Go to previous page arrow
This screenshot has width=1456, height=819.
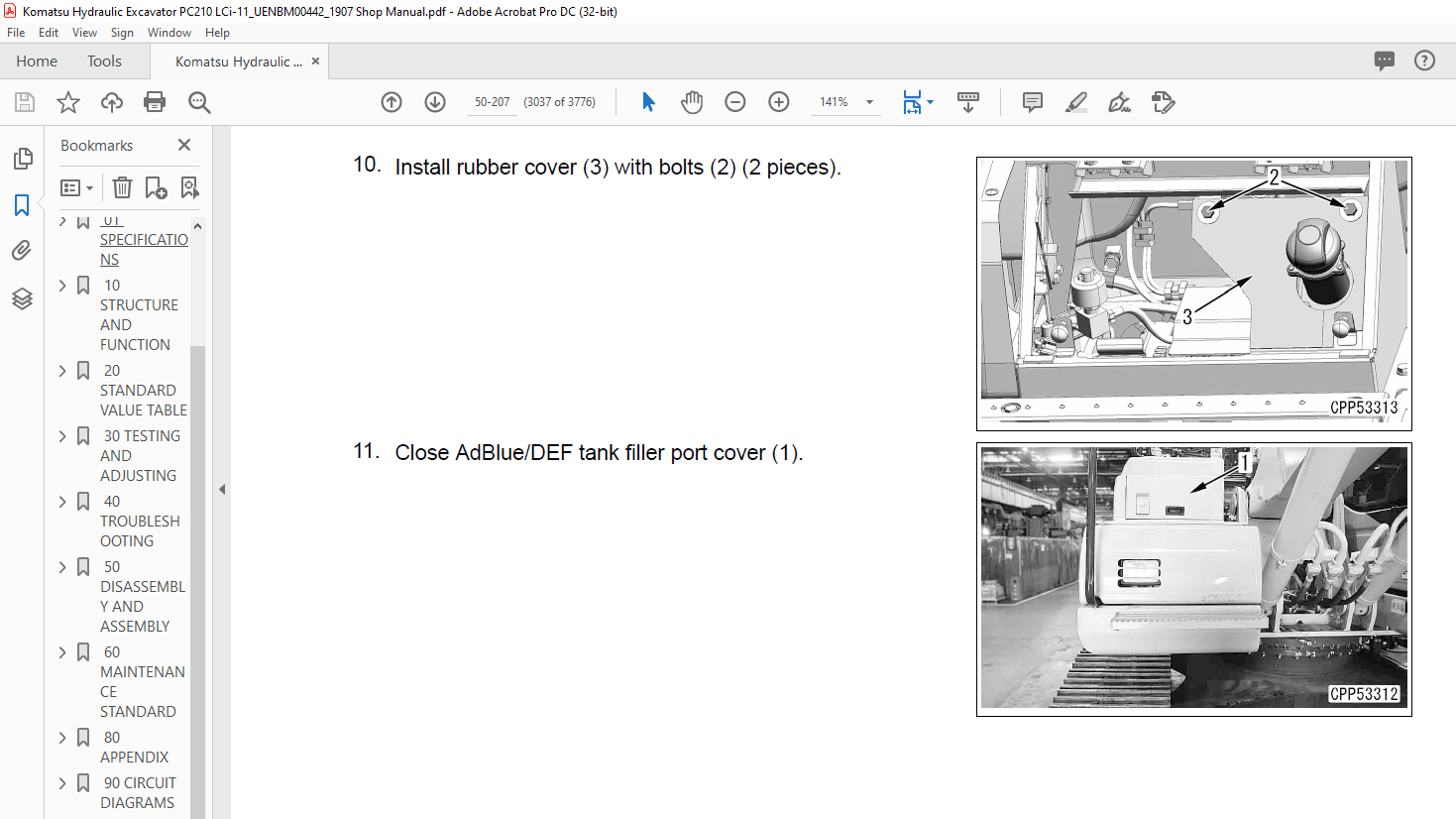392,102
